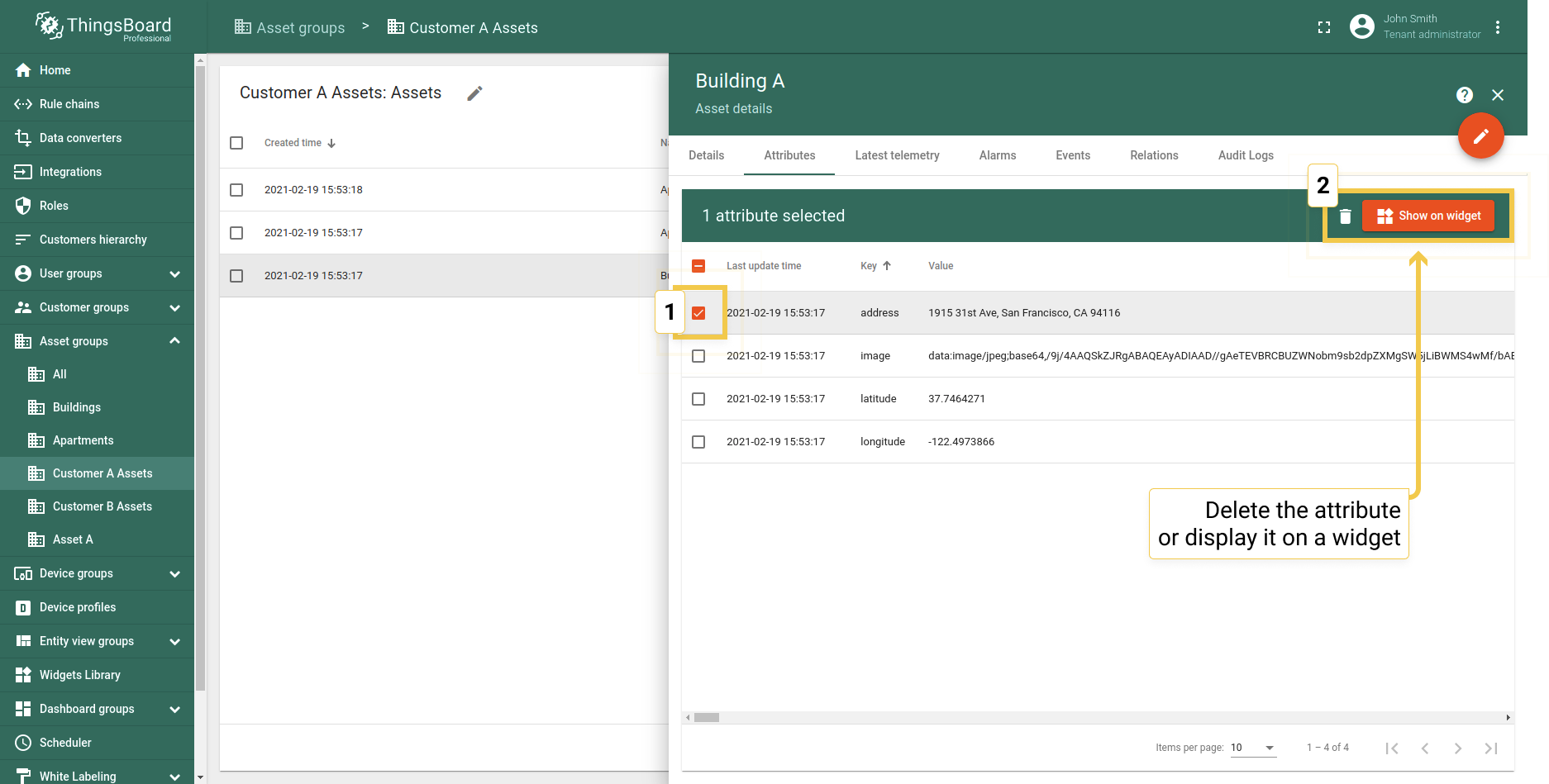Open Rule chains icon in sidebar
Image resolution: width=1549 pixels, height=784 pixels.
point(23,104)
